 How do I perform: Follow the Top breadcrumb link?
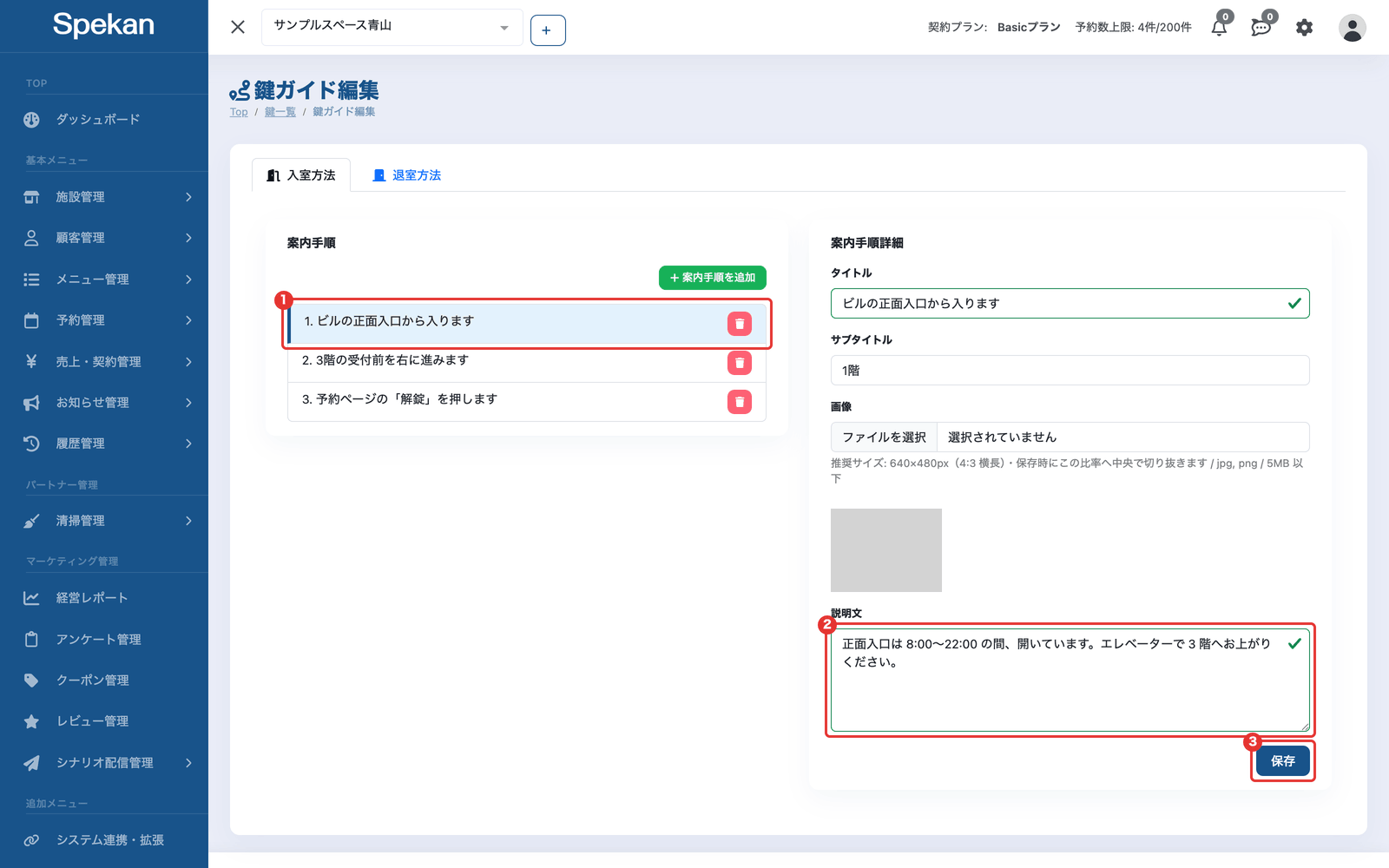[x=239, y=112]
